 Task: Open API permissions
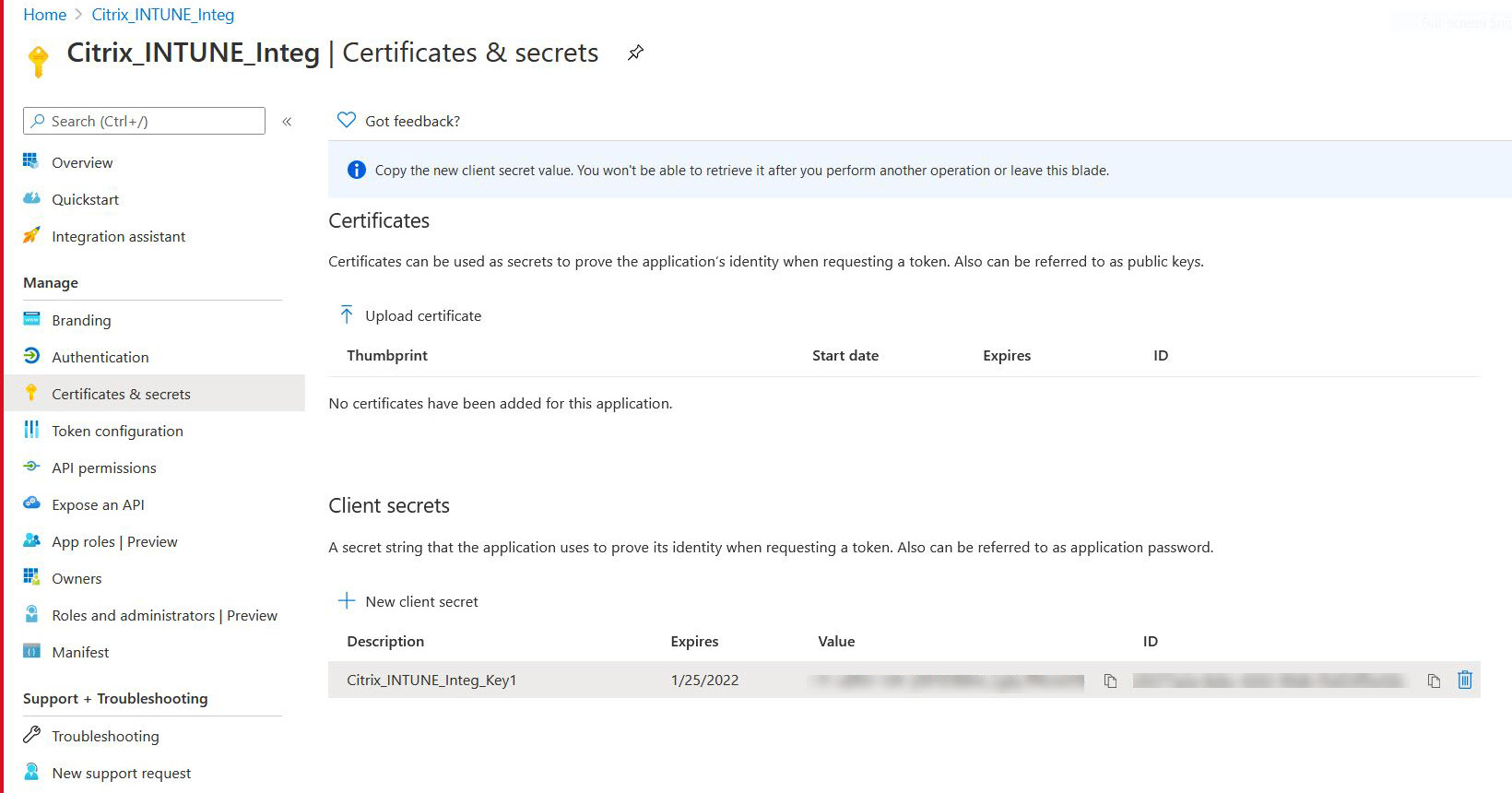coord(104,468)
